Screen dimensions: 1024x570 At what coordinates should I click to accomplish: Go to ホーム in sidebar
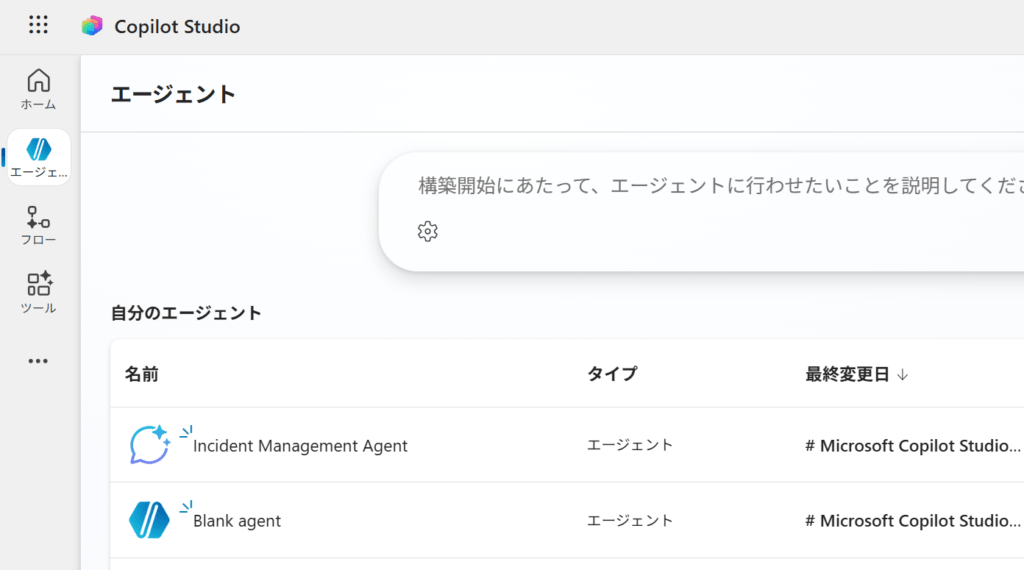tap(39, 88)
